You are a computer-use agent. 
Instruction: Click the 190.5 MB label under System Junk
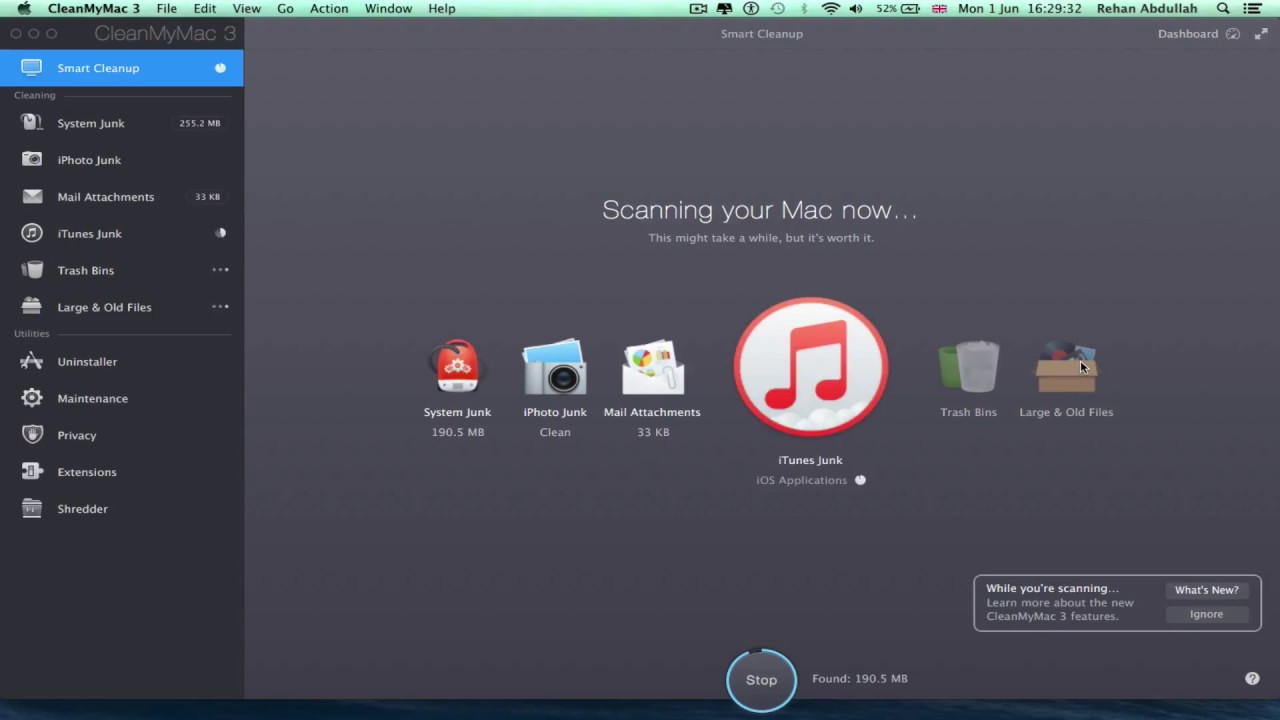[458, 432]
